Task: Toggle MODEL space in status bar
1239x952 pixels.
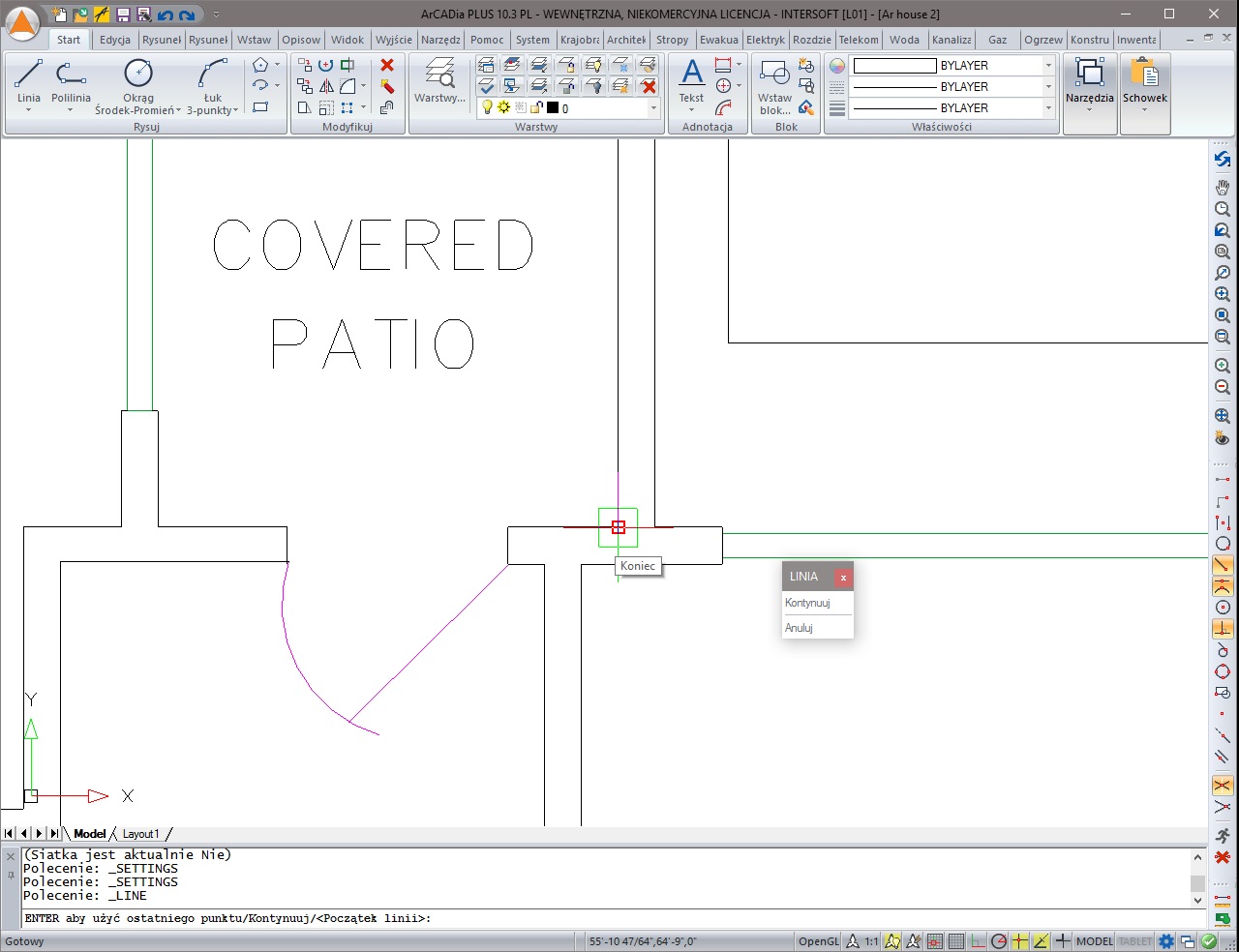Action: pyautogui.click(x=1095, y=941)
